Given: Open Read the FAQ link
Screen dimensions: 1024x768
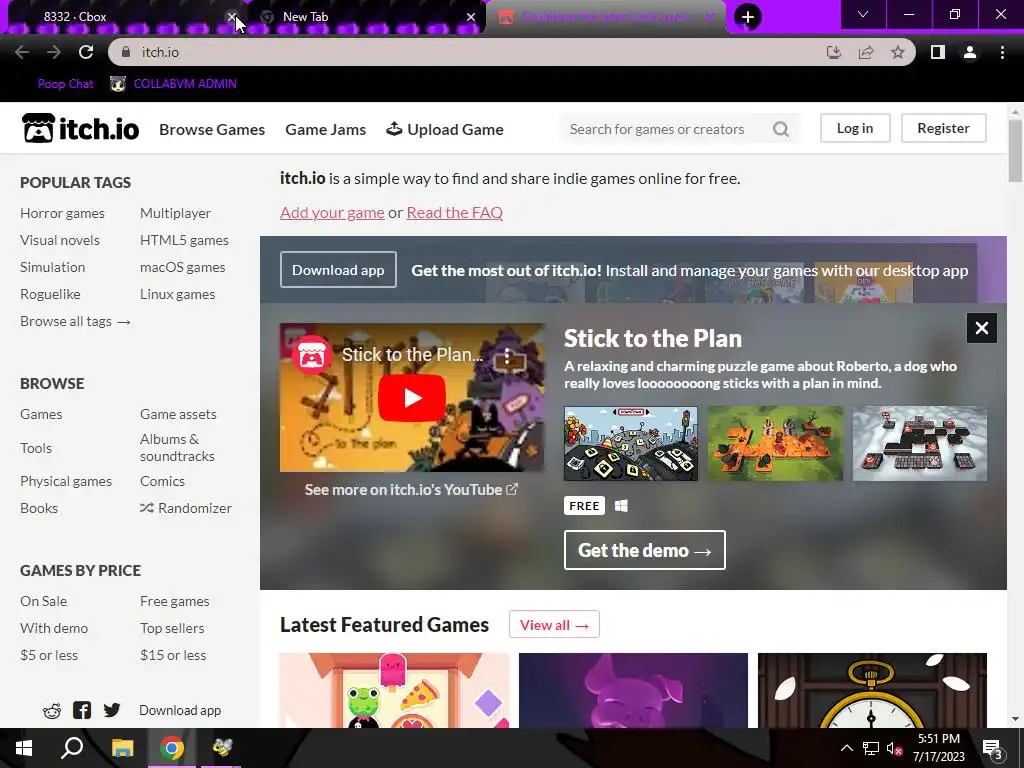Looking at the screenshot, I should [x=455, y=212].
